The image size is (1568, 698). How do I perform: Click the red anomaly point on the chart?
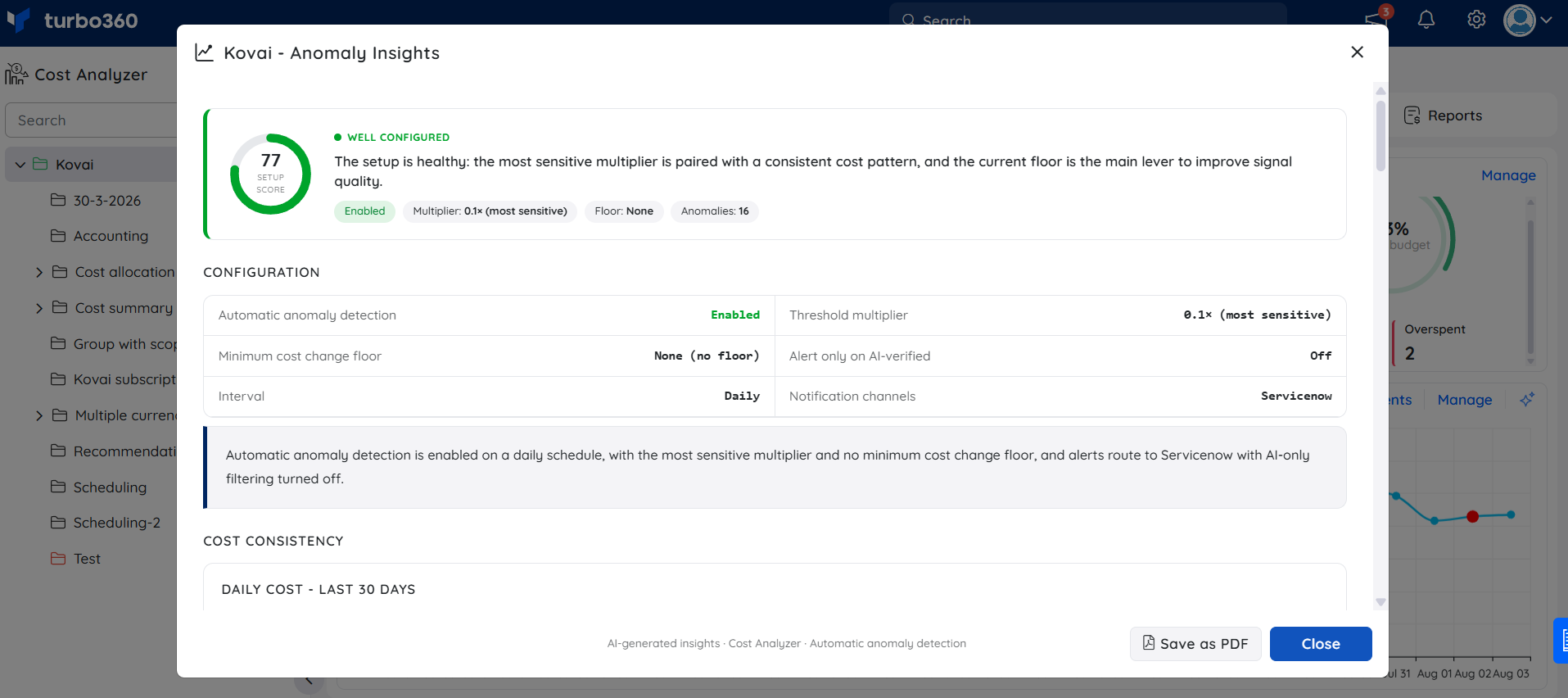[1472, 516]
